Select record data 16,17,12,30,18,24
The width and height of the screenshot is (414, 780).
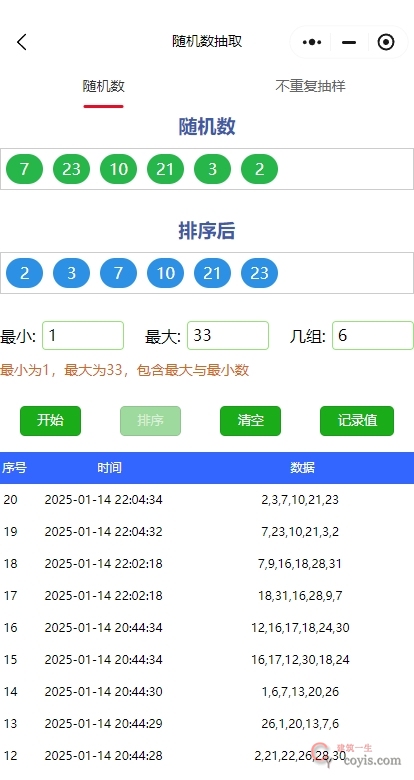pyautogui.click(x=300, y=660)
